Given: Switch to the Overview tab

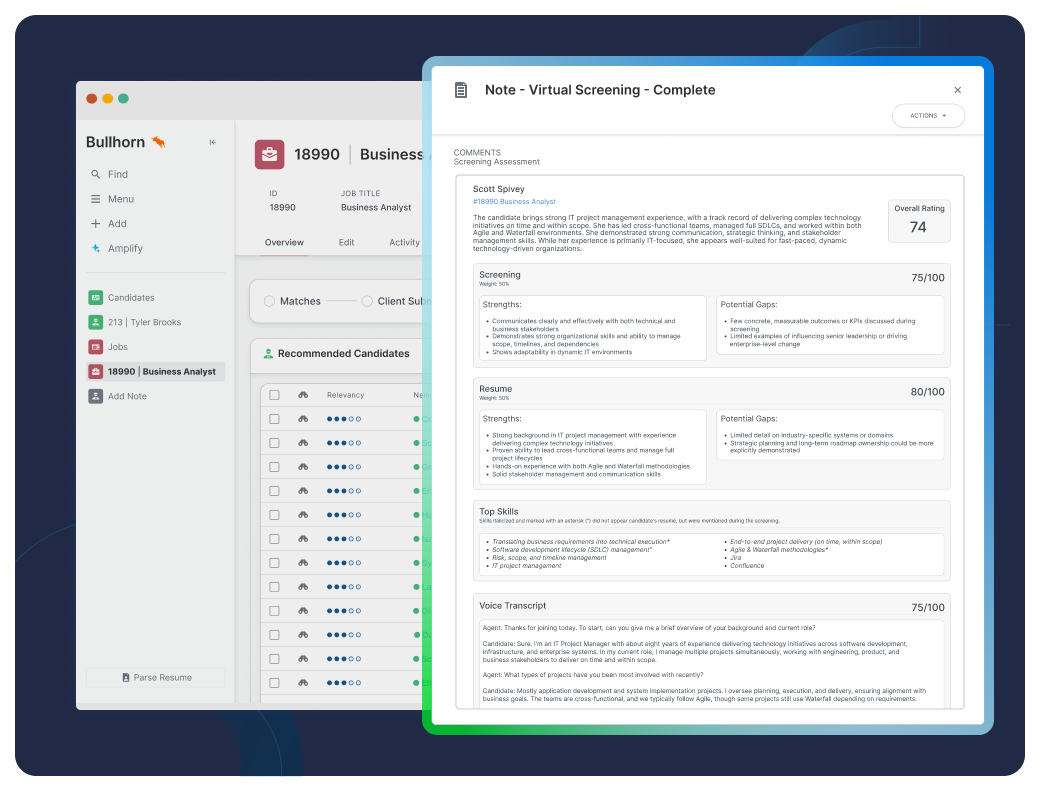Looking at the screenshot, I should [x=284, y=242].
